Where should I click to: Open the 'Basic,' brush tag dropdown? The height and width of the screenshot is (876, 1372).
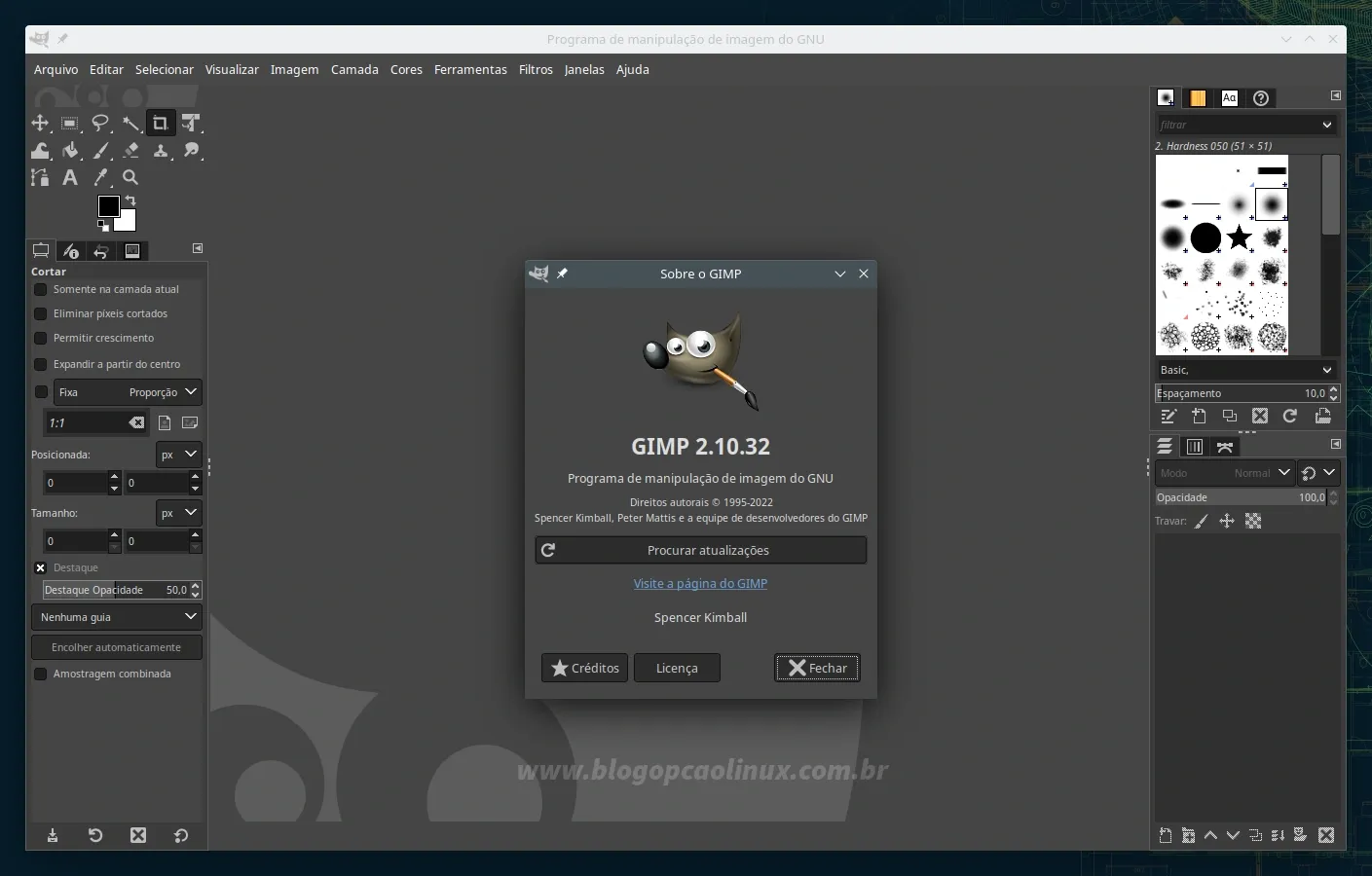pos(1327,370)
